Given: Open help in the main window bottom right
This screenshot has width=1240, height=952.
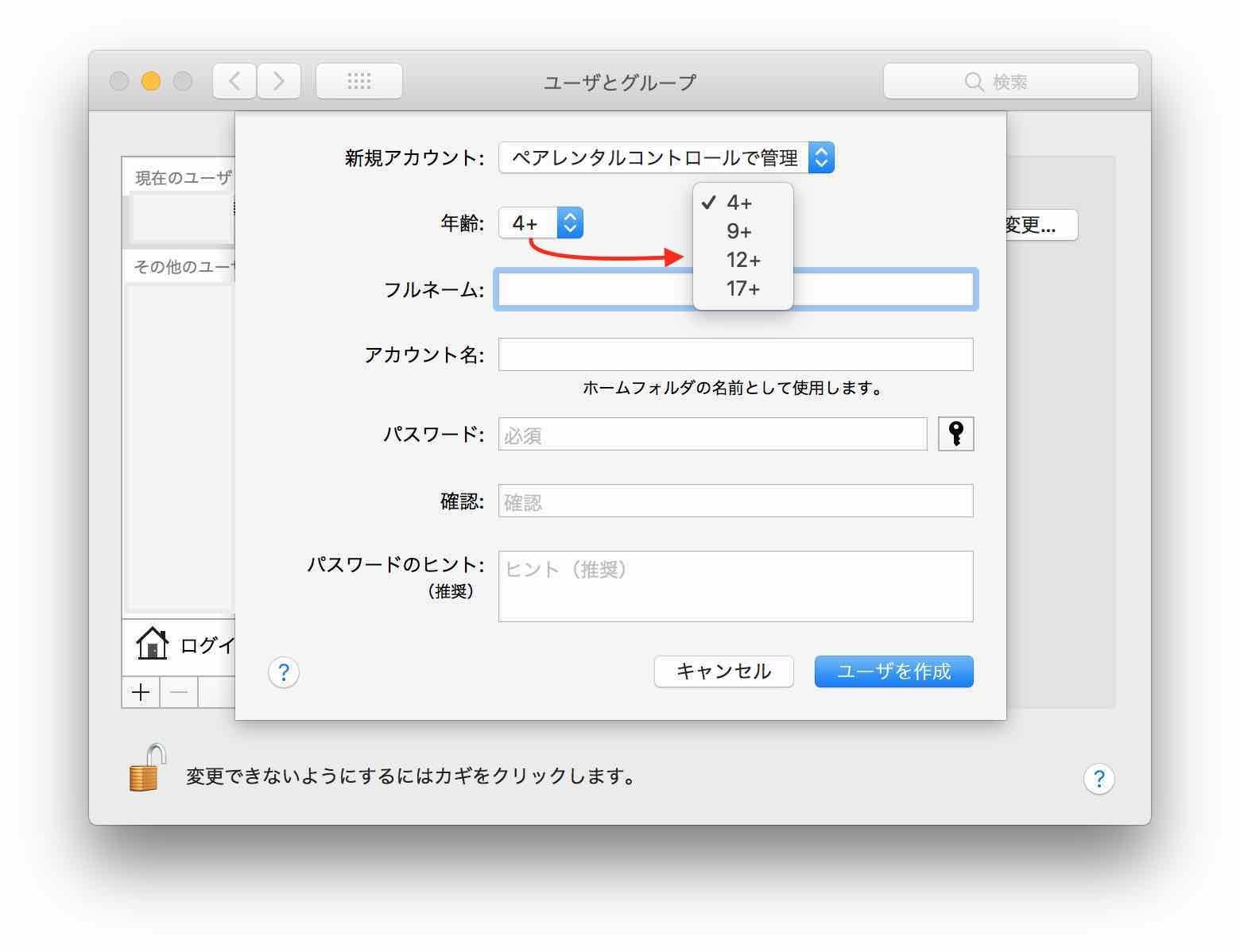Looking at the screenshot, I should tap(1099, 779).
